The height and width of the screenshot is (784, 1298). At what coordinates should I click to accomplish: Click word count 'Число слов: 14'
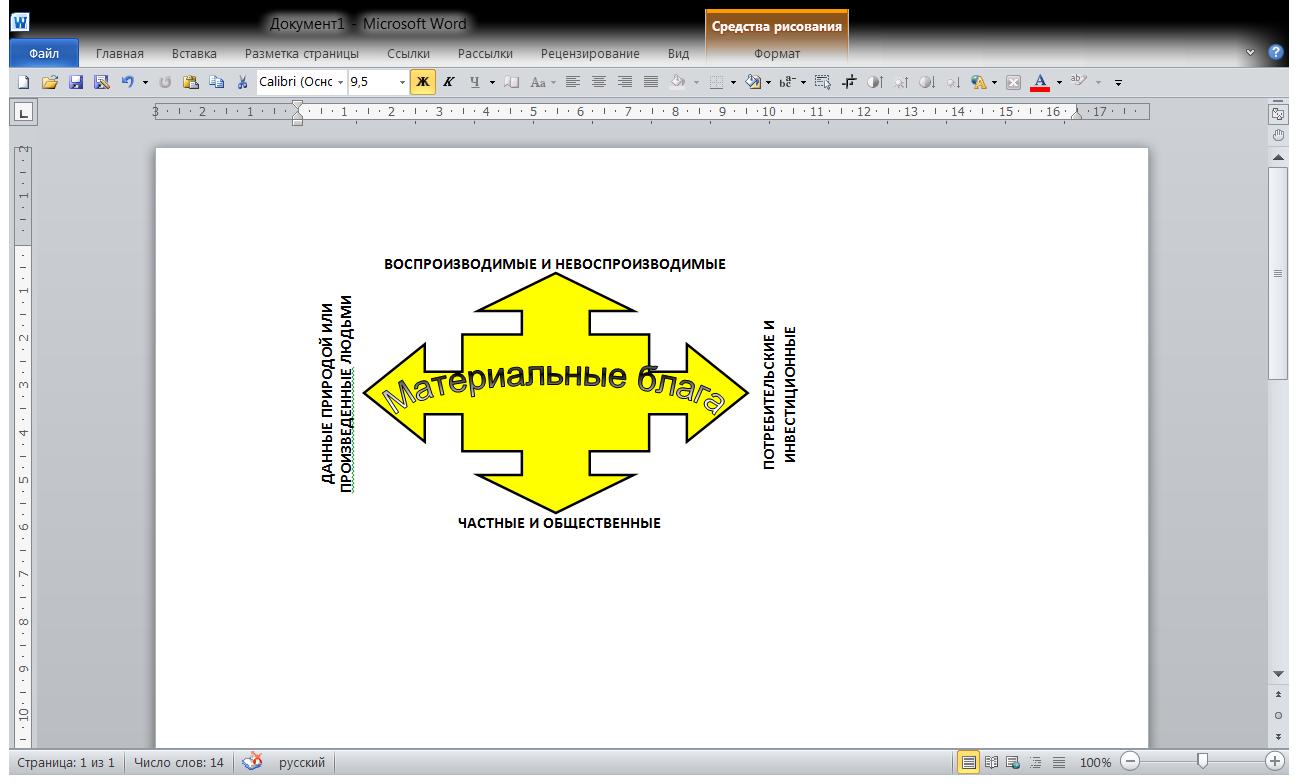tap(178, 763)
